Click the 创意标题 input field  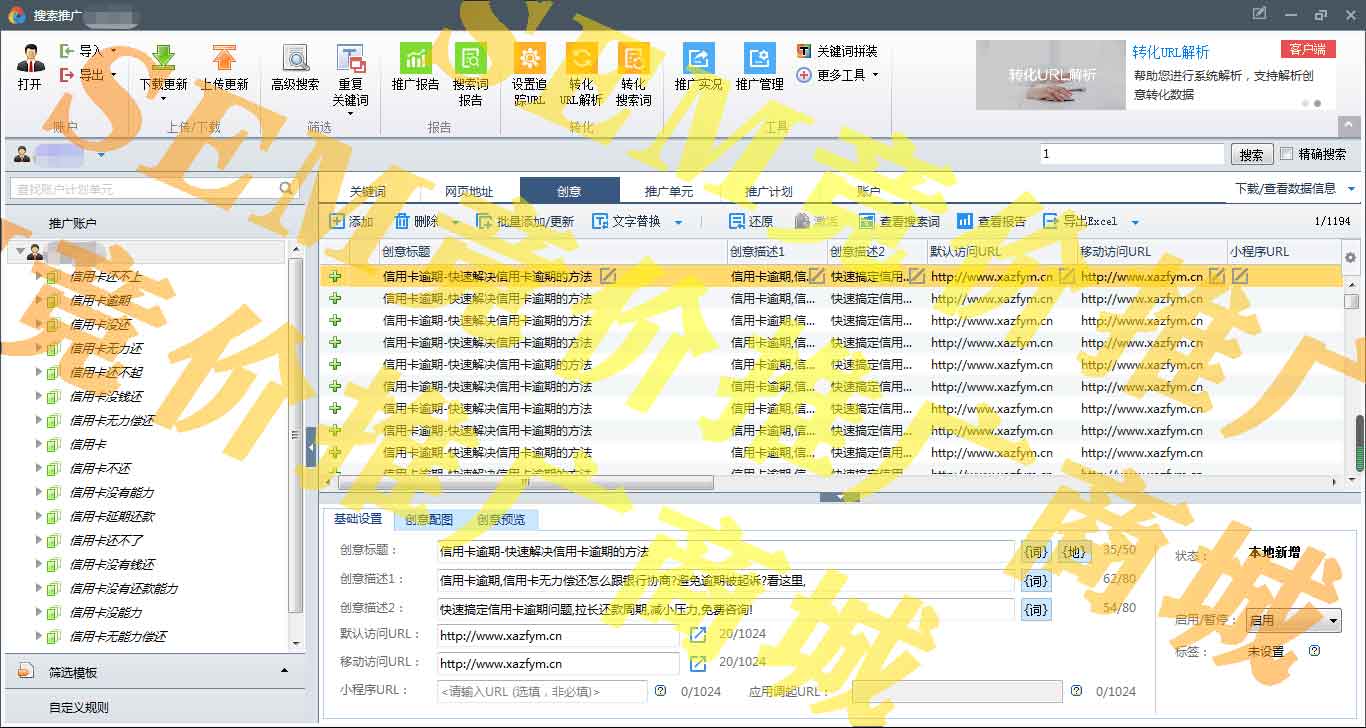tap(725, 551)
